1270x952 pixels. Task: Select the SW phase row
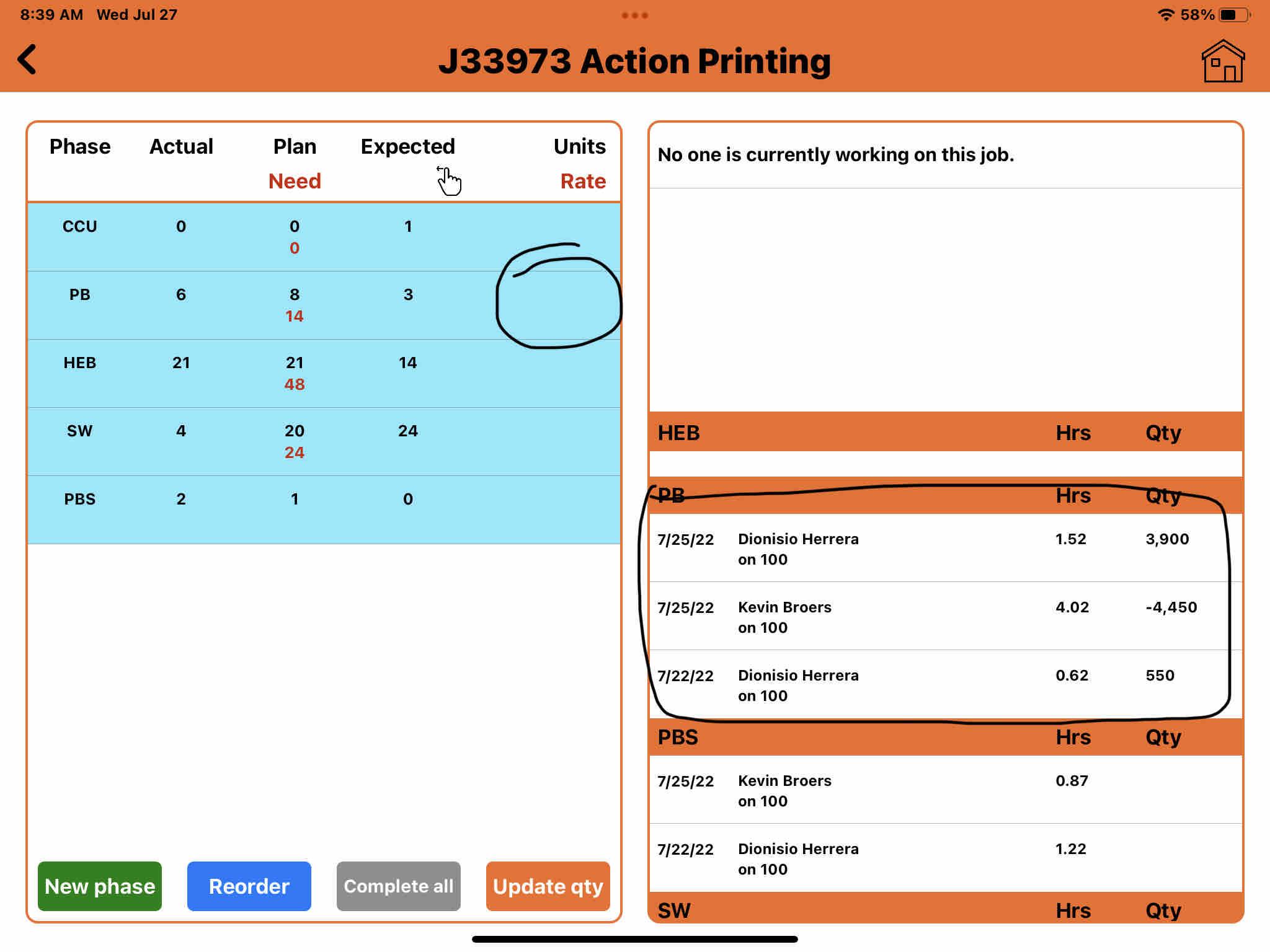(323, 441)
